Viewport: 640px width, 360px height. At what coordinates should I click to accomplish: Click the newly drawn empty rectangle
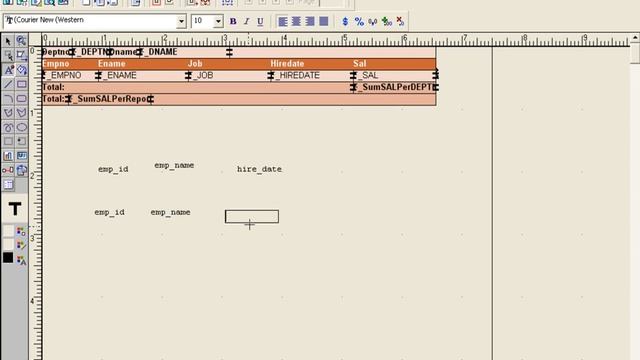click(x=252, y=217)
